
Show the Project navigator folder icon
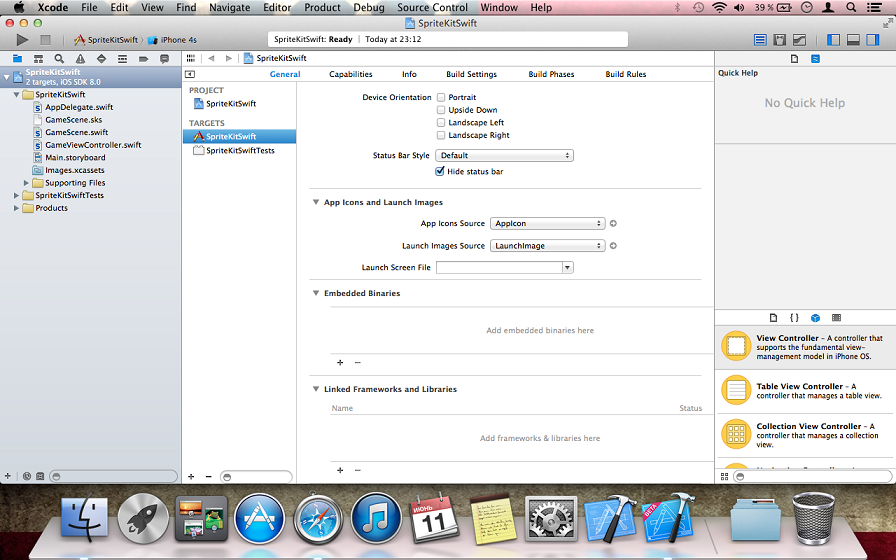tap(17, 58)
